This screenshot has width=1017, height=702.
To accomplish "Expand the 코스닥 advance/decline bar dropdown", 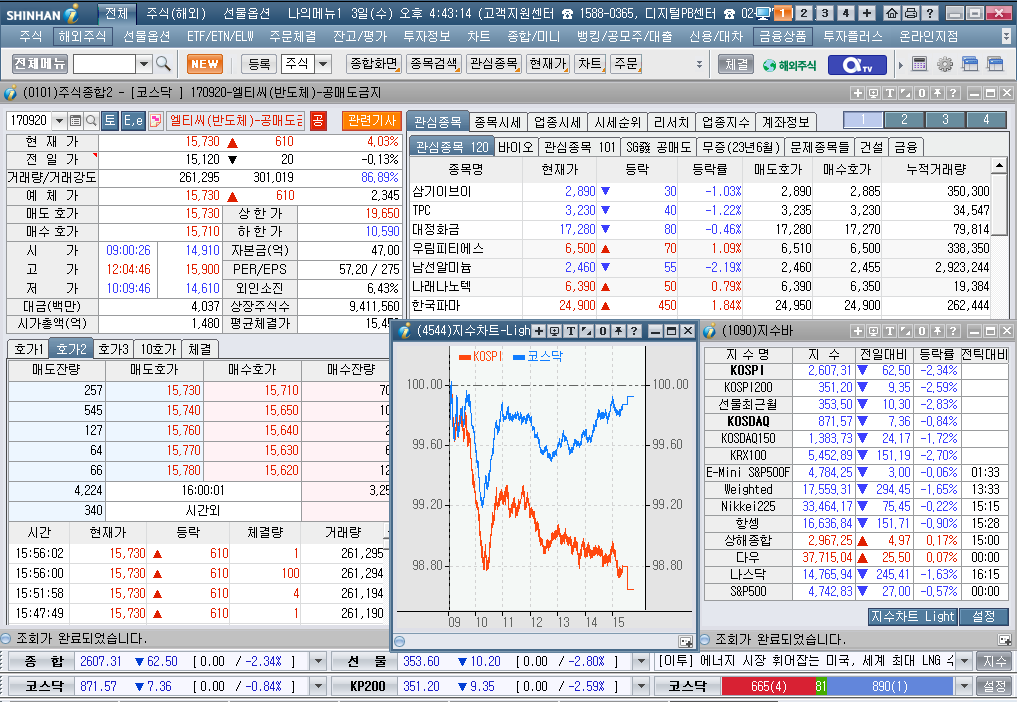I will tap(964, 686).
